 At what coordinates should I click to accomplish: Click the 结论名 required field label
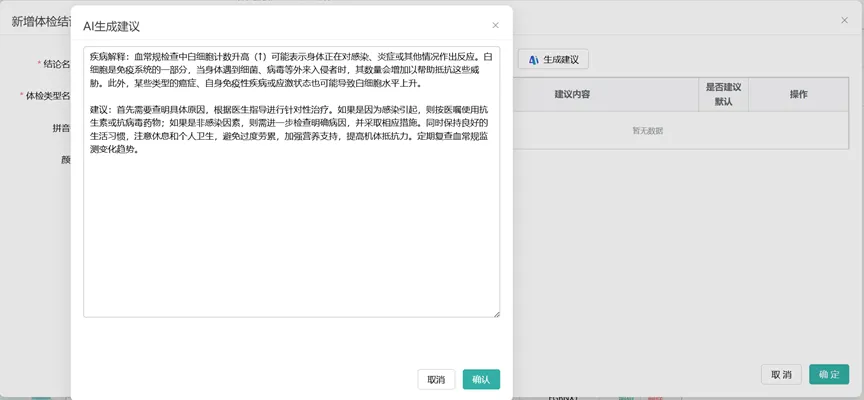[54, 64]
